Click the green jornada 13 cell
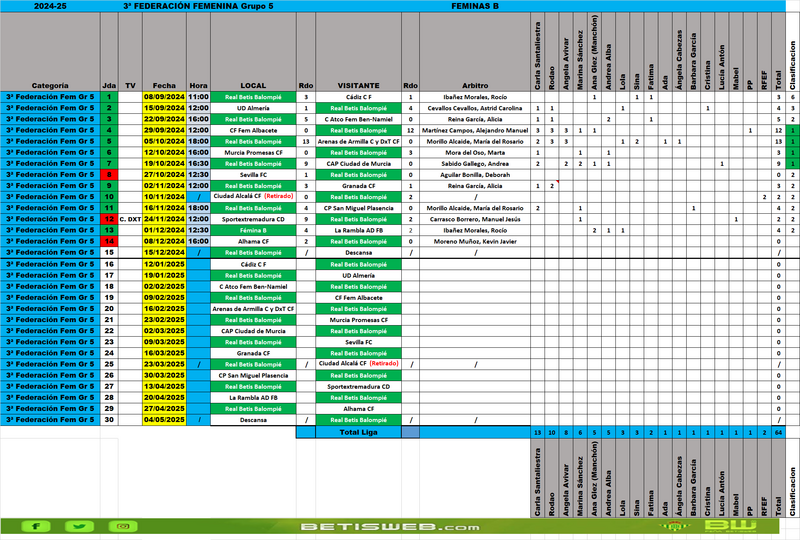Viewport: 800px width, 540px height. (x=109, y=230)
